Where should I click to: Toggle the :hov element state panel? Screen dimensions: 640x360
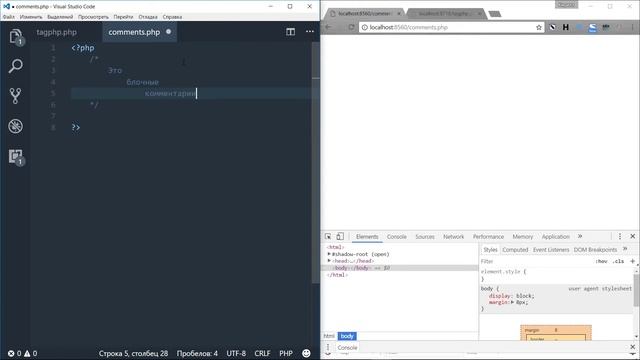coord(601,261)
